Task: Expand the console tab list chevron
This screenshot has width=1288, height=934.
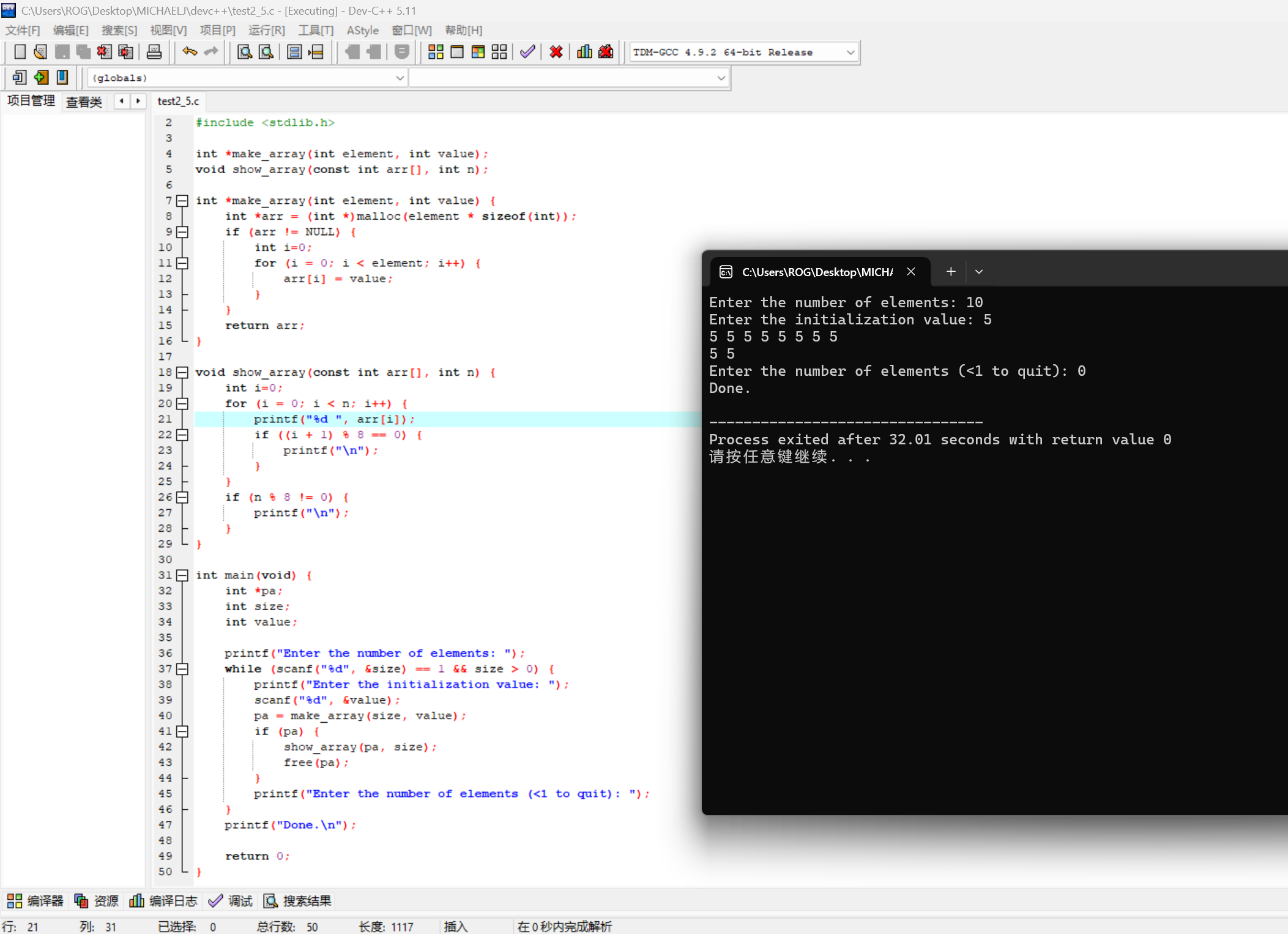Action: click(x=979, y=272)
